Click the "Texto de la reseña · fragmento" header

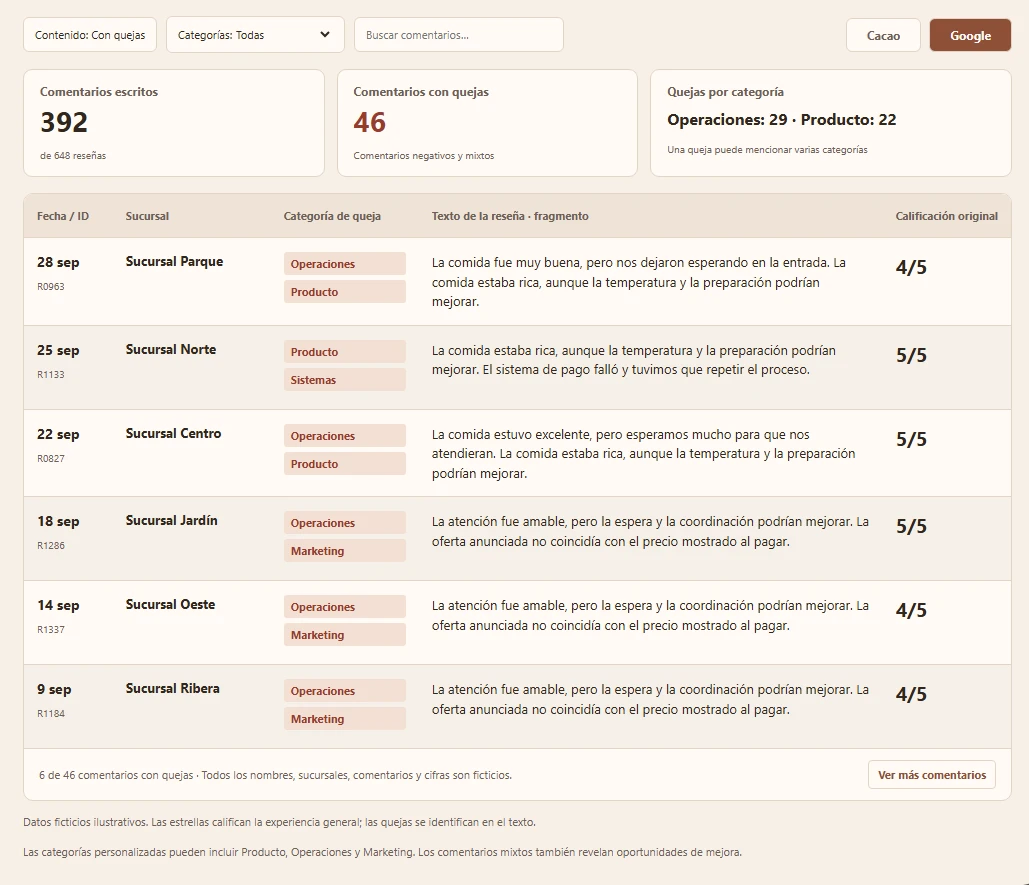(510, 216)
